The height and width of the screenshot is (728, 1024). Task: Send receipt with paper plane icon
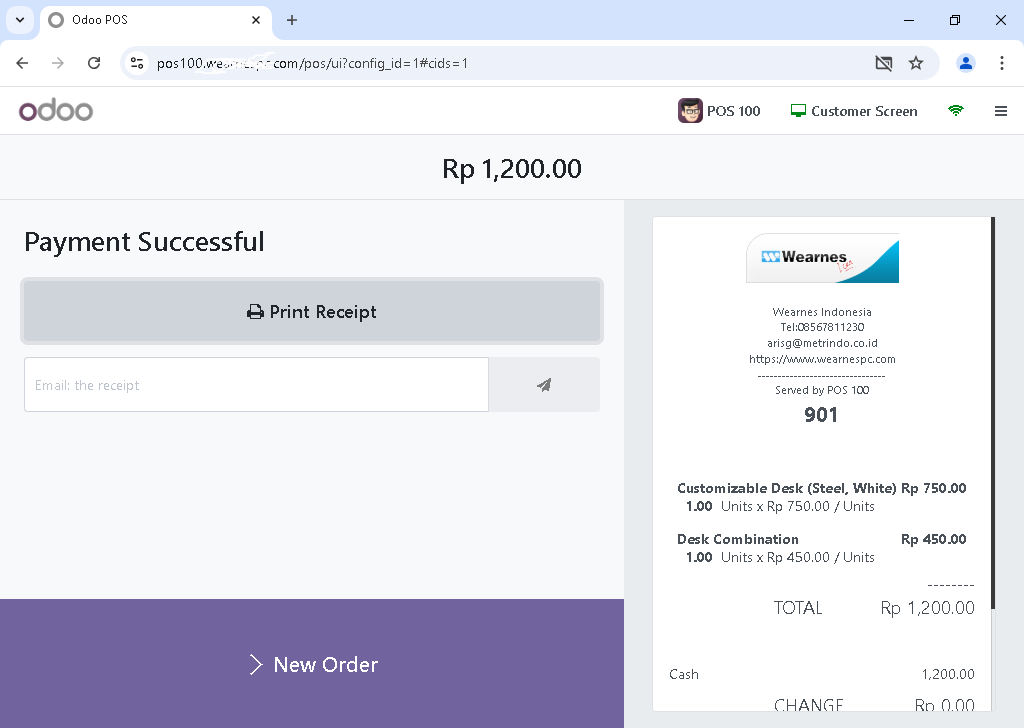click(x=544, y=385)
